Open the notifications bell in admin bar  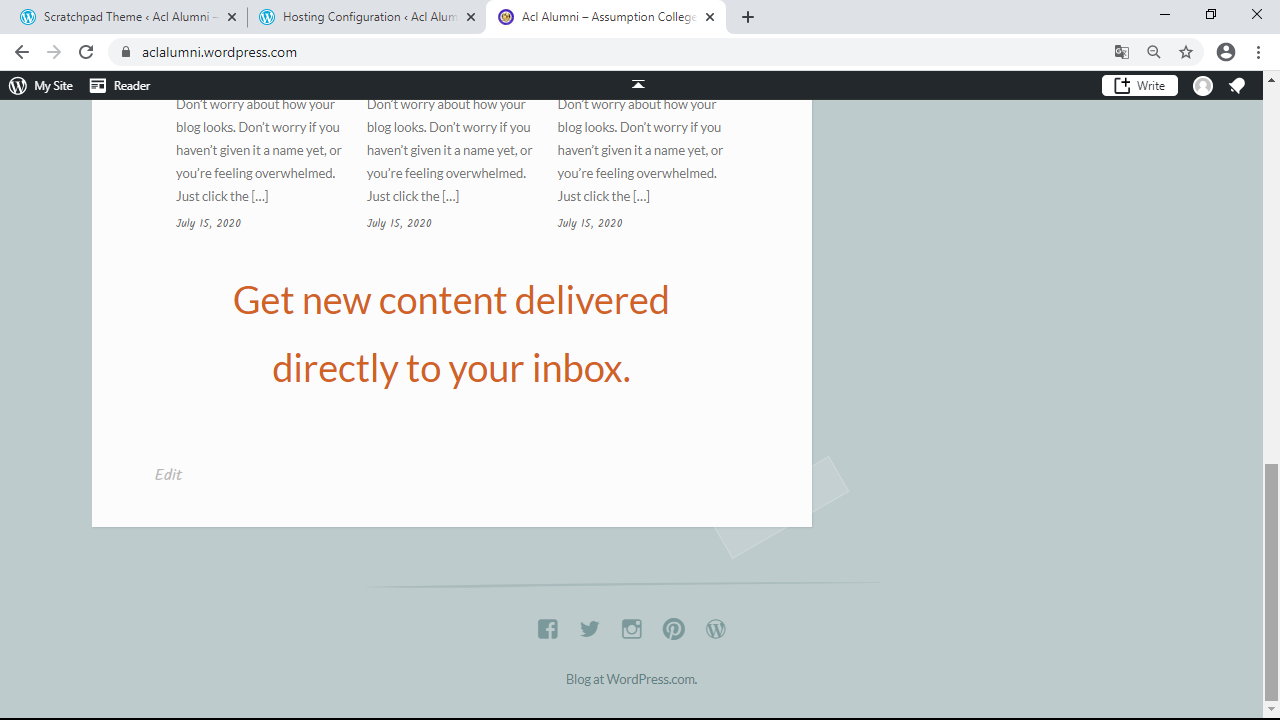pos(1237,86)
